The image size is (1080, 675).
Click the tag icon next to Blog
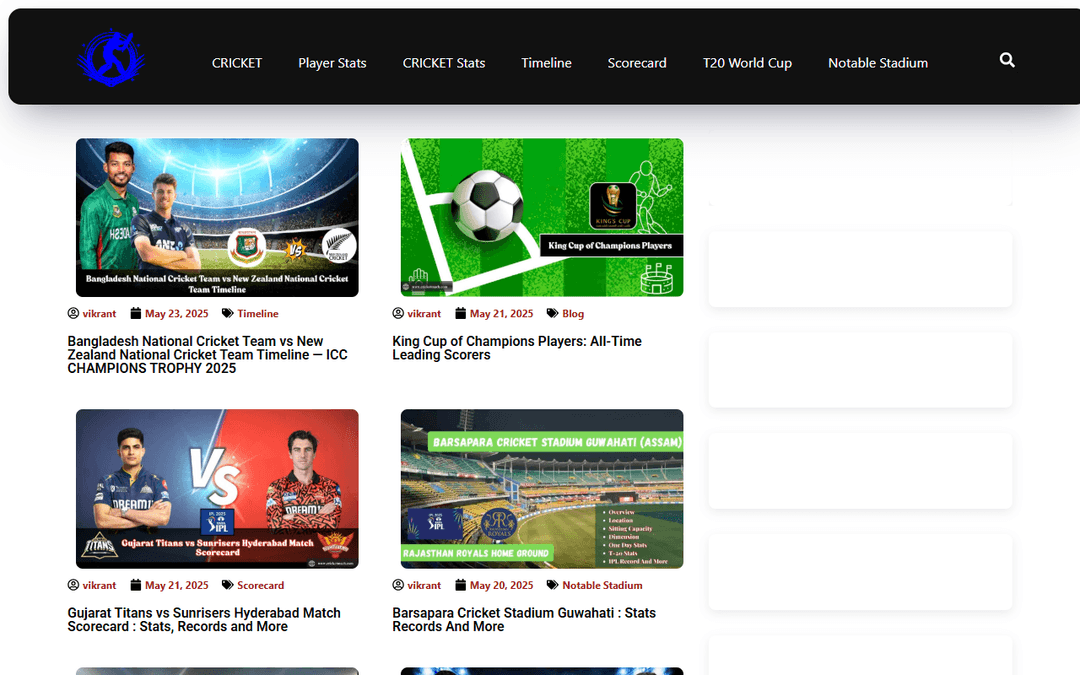tap(552, 313)
